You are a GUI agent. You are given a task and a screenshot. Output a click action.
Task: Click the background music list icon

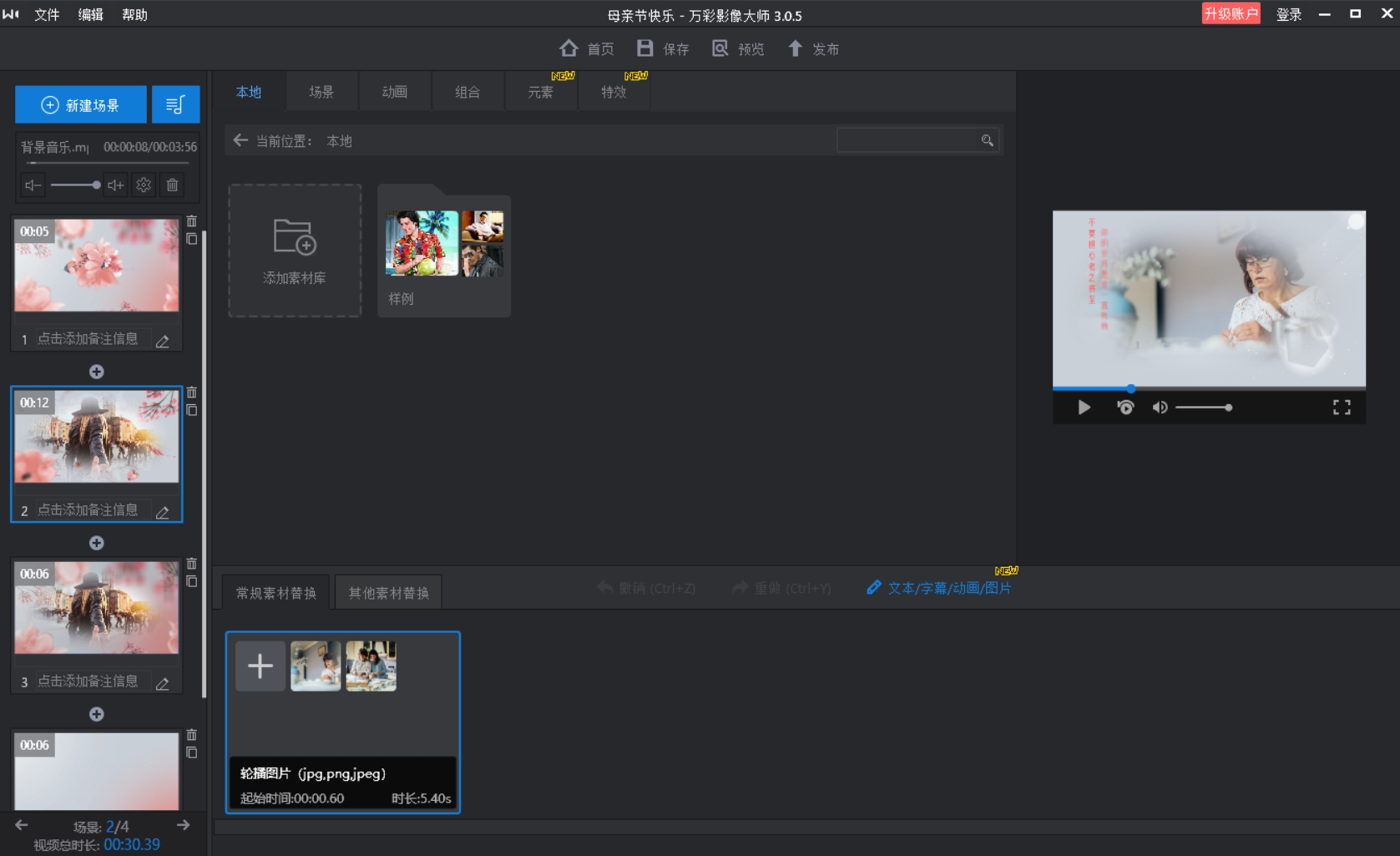tap(175, 104)
